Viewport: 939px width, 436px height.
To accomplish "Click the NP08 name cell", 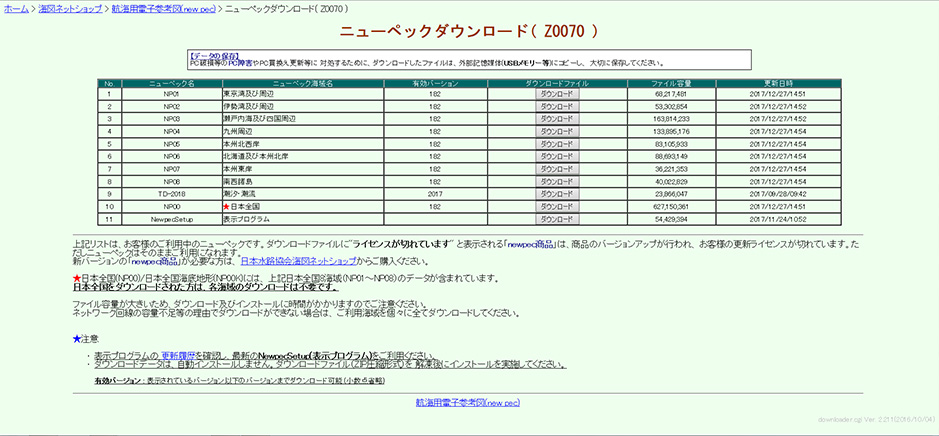I will click(x=171, y=181).
